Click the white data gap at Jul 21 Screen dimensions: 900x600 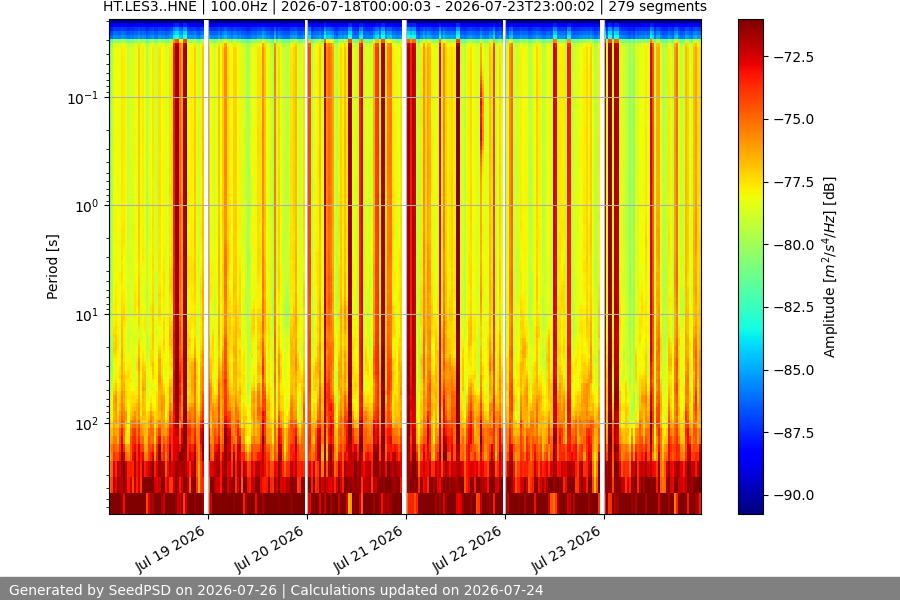[405, 267]
